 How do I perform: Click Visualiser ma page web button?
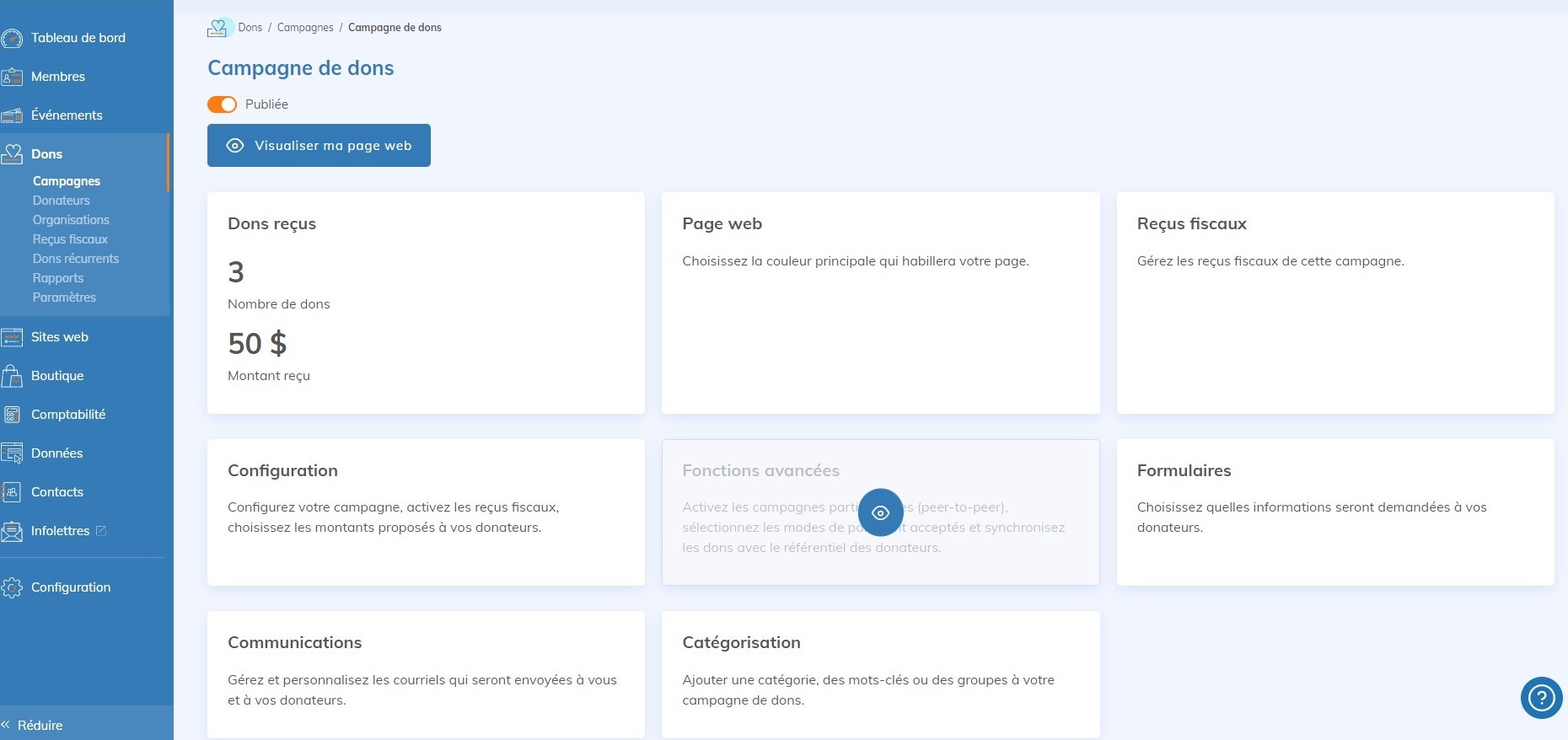(319, 146)
